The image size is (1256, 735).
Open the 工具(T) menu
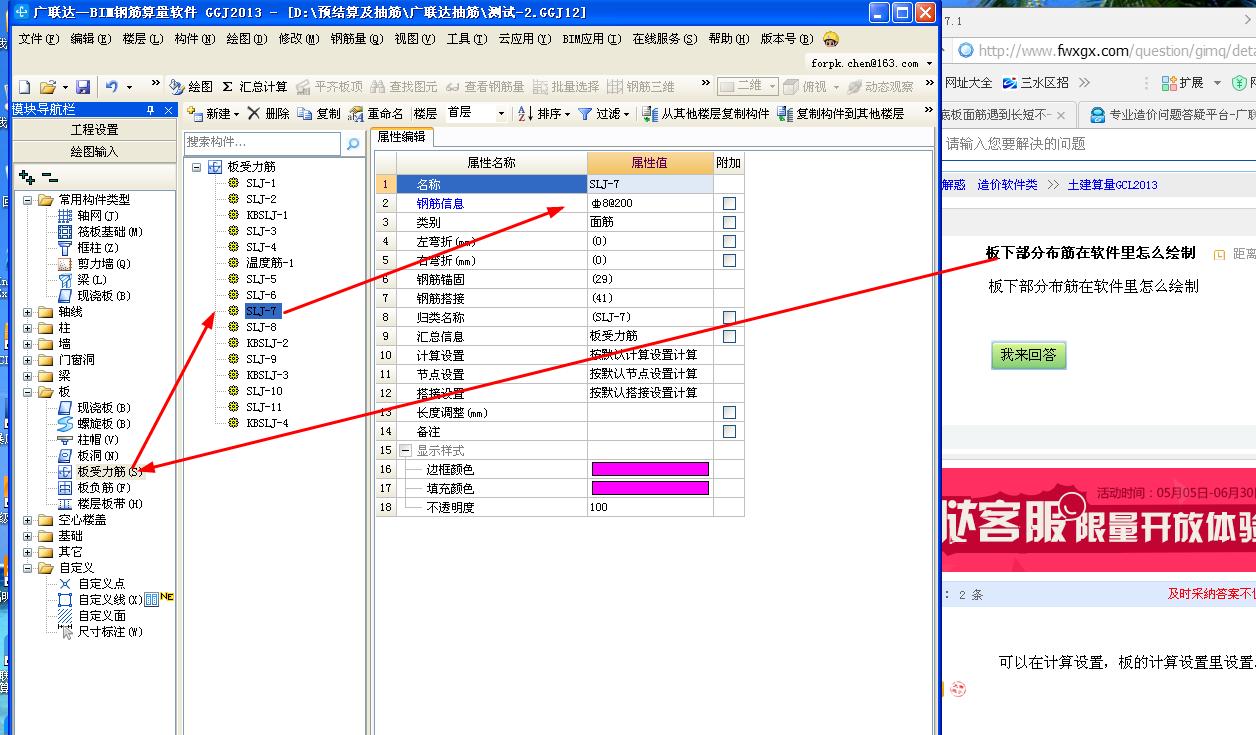466,39
